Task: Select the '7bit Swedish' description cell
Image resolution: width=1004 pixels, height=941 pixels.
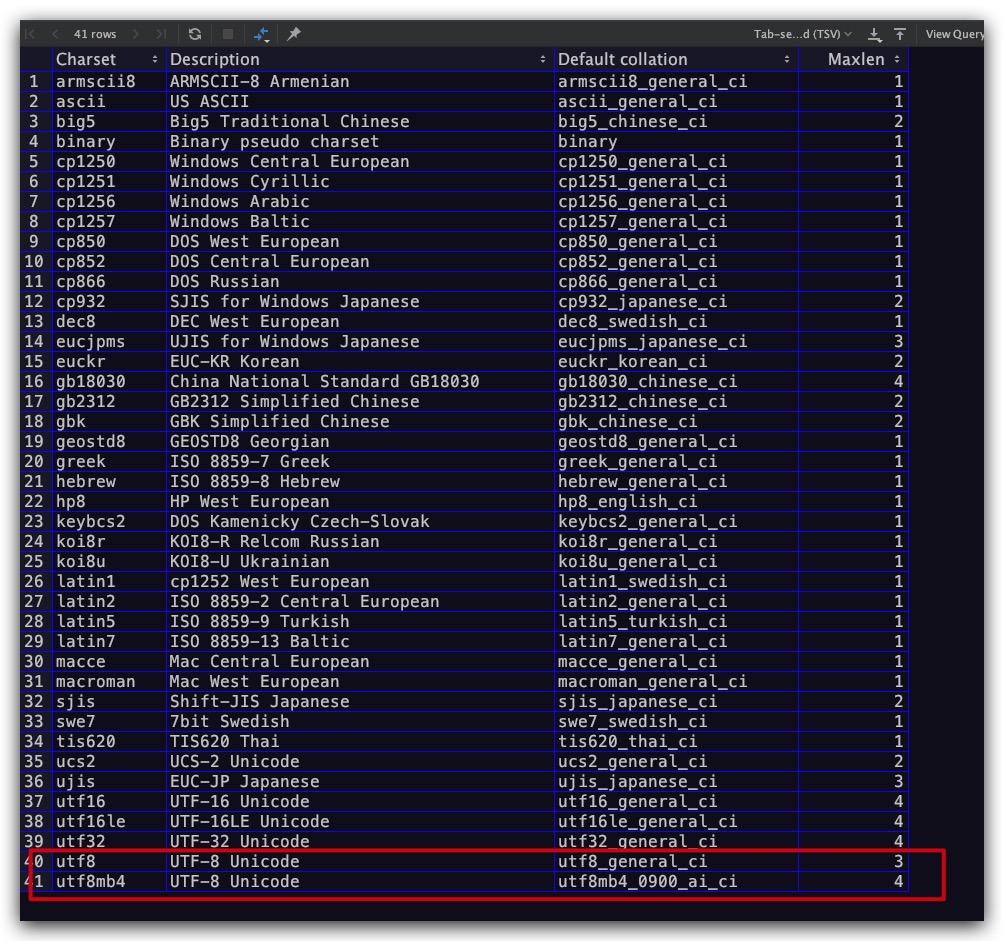Action: click(x=360, y=721)
